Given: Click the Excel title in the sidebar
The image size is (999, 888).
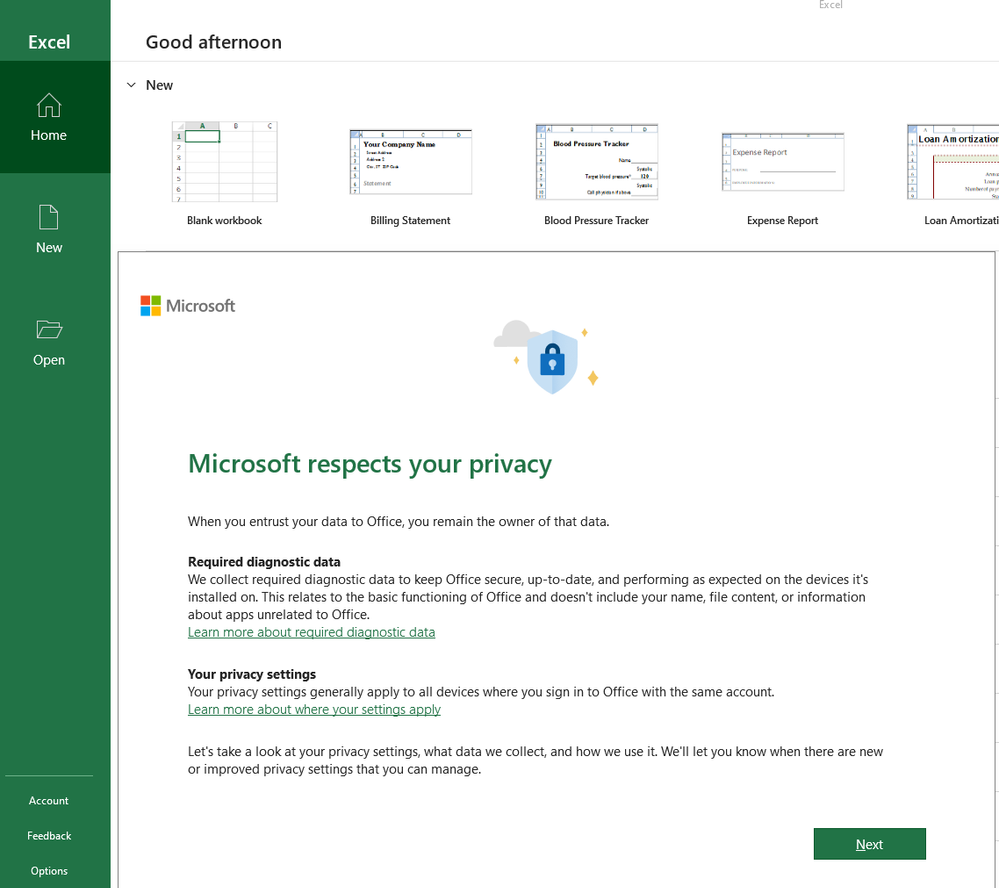Looking at the screenshot, I should click(49, 42).
